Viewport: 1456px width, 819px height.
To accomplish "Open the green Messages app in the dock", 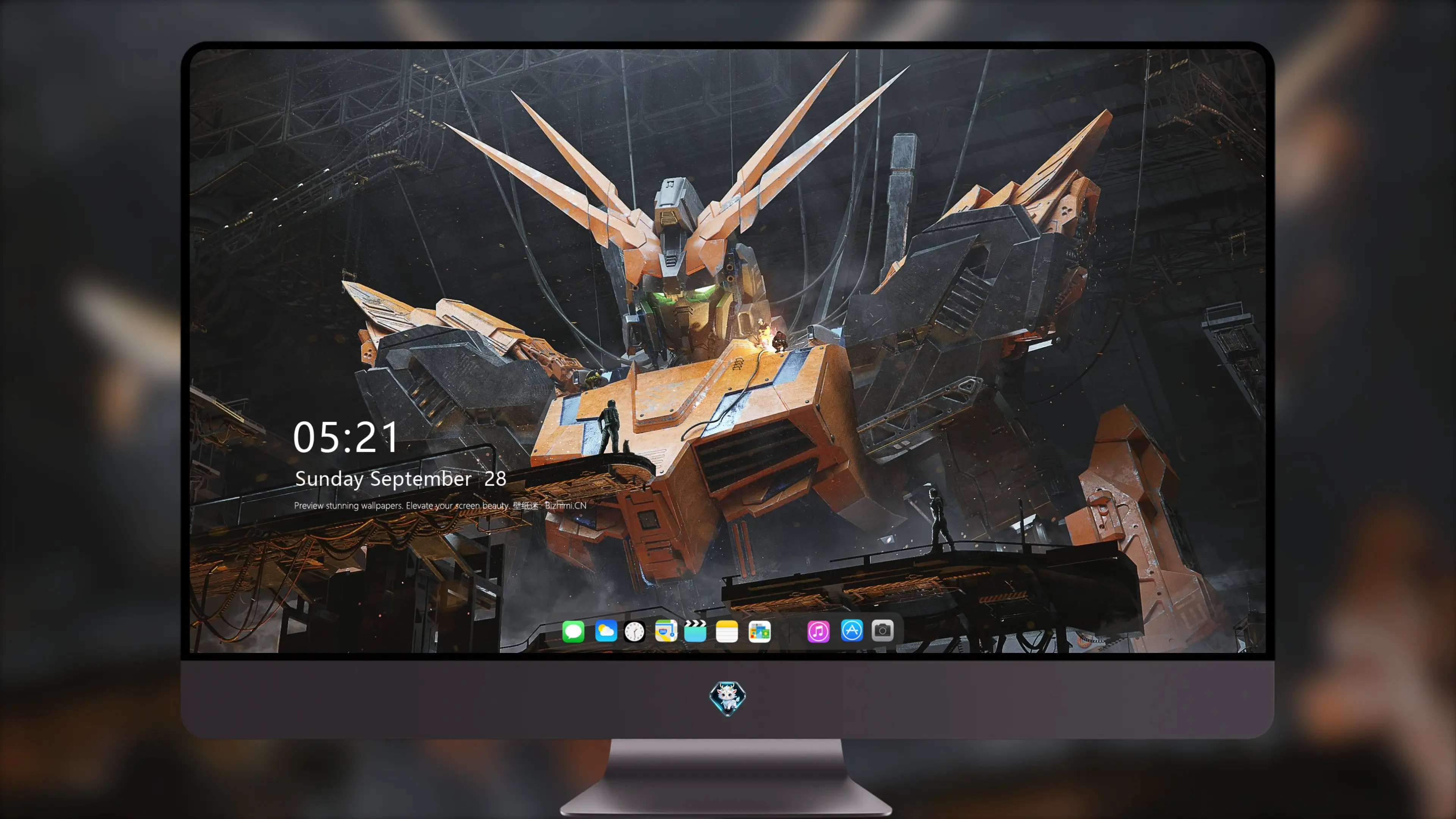I will (573, 631).
